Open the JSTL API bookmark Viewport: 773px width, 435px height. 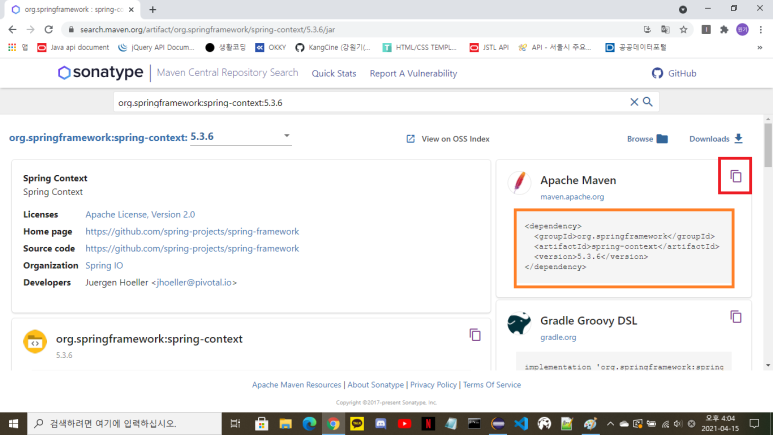click(489, 47)
